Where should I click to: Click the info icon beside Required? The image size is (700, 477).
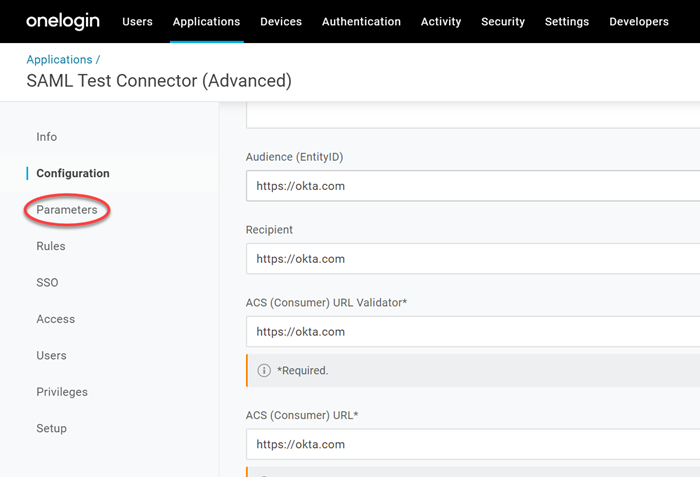[x=264, y=370]
